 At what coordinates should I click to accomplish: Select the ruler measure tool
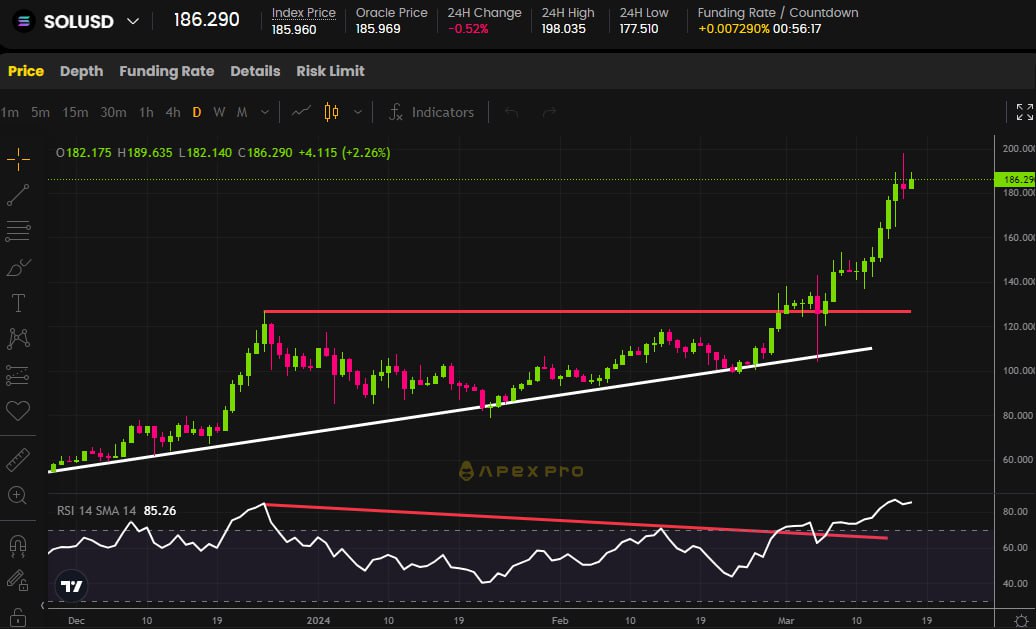(x=18, y=460)
